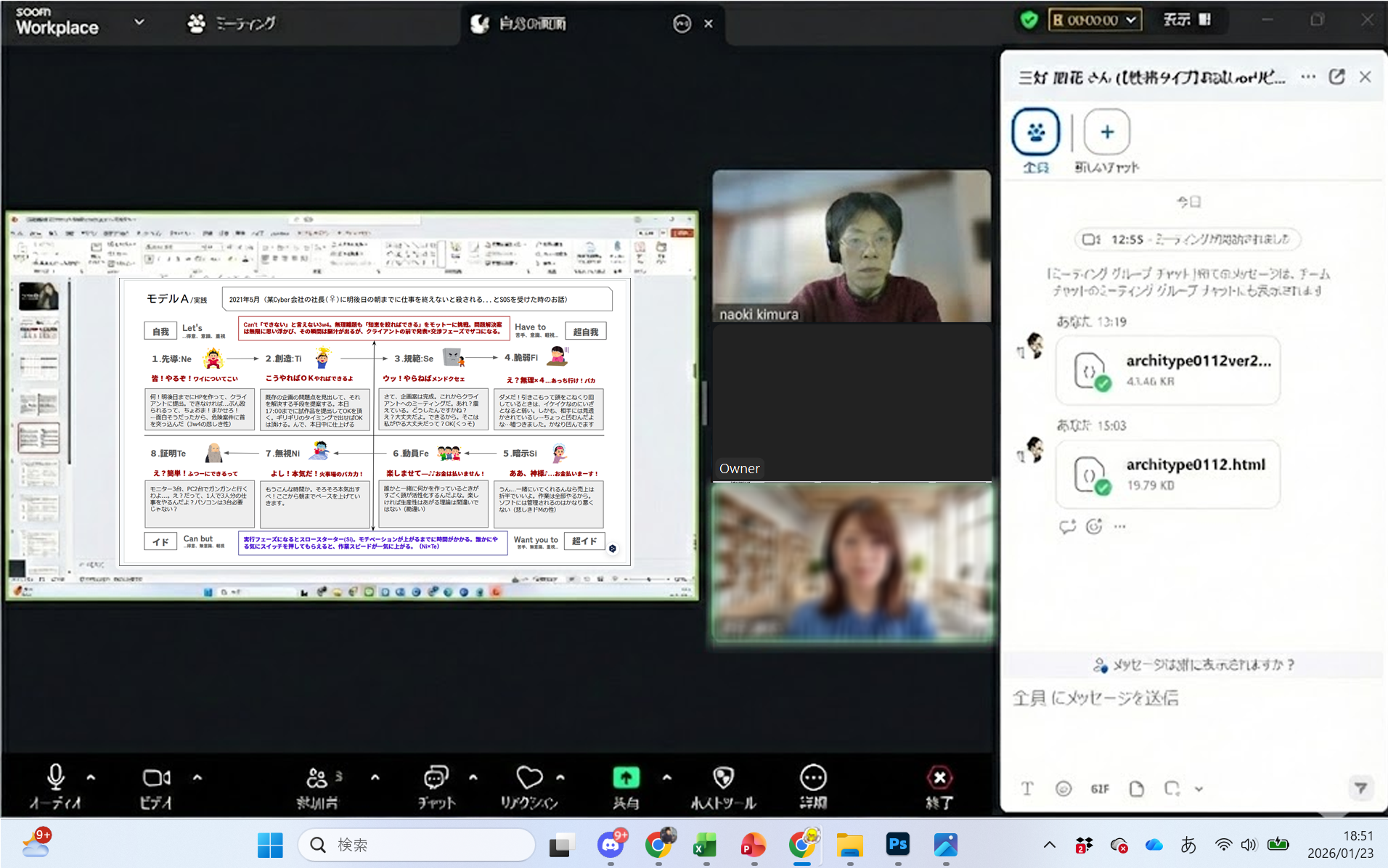1388x868 pixels.
Task: Open the emoji picker in chat
Action: pos(1064,788)
